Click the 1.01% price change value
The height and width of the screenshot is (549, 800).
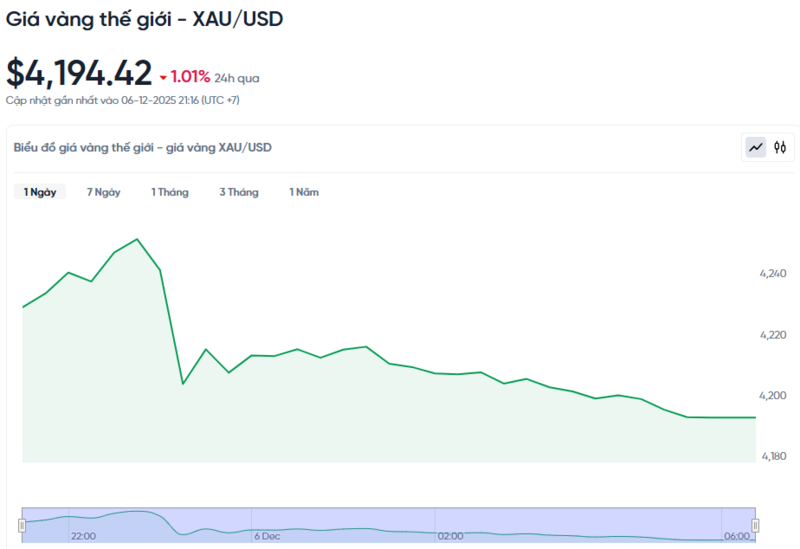[x=190, y=76]
